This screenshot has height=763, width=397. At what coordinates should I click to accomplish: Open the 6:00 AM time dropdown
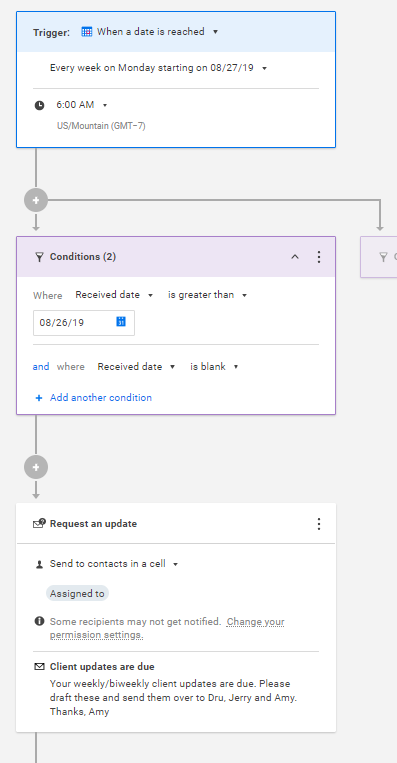pyautogui.click(x=82, y=105)
